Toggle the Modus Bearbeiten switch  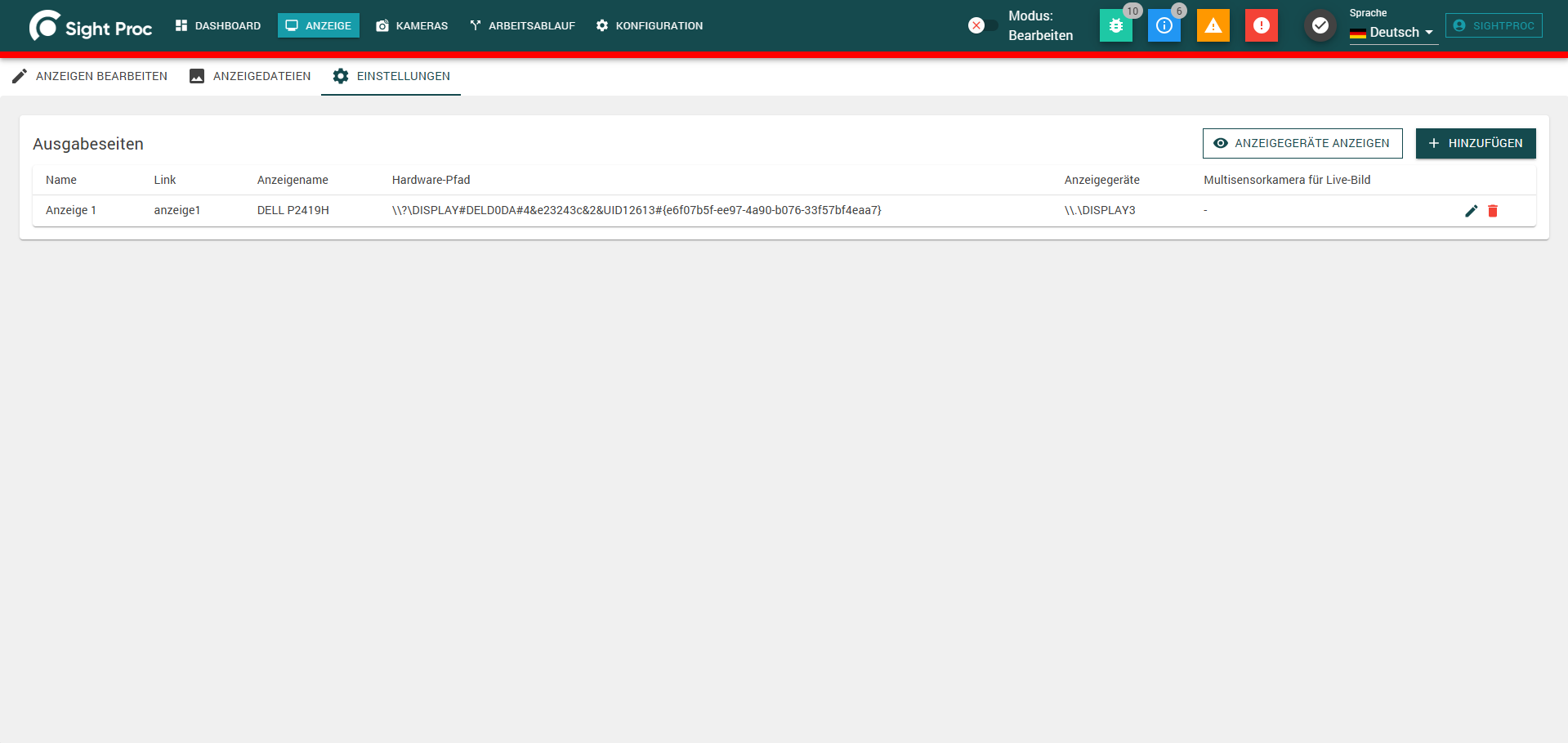982,25
